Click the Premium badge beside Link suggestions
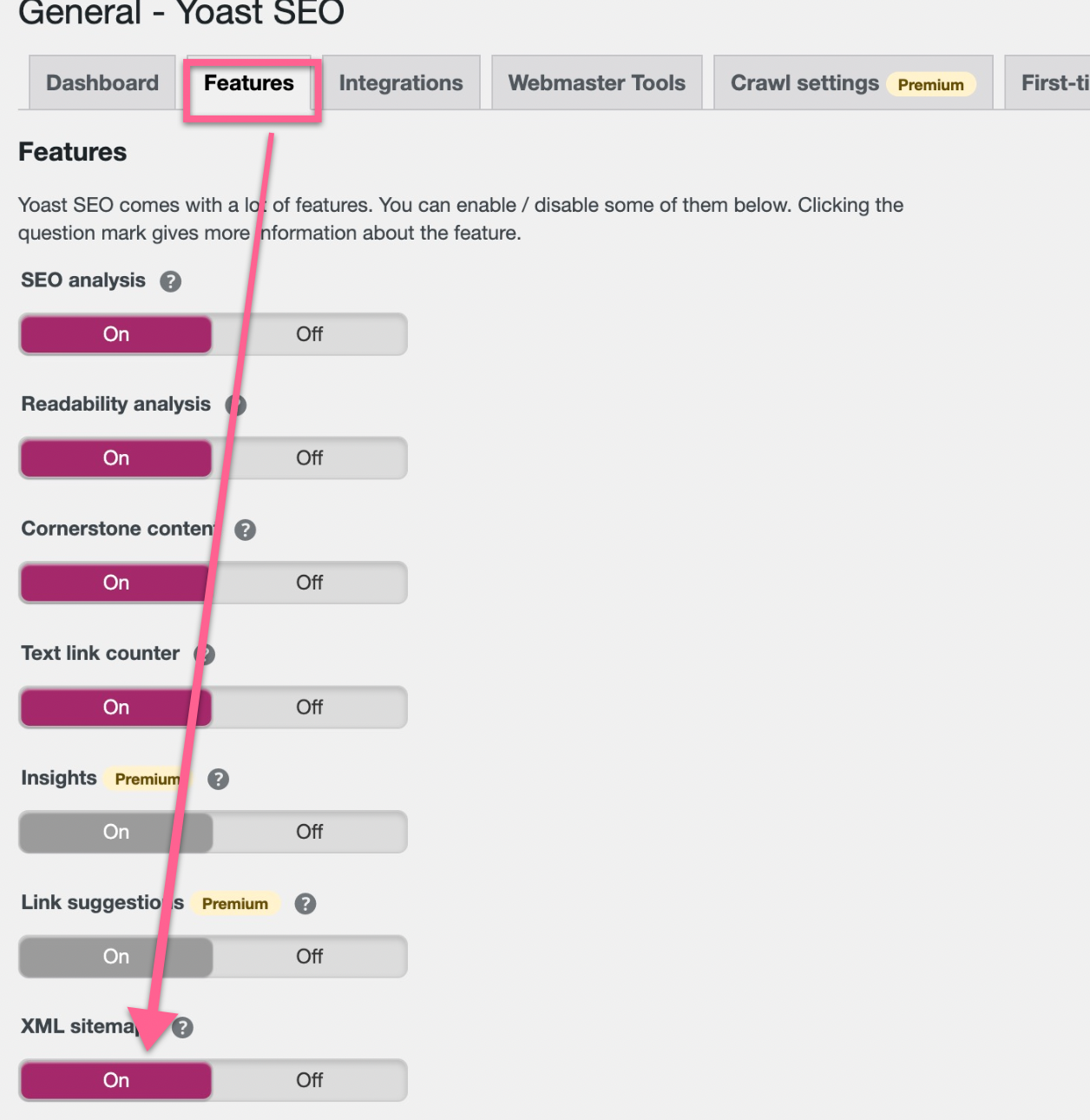The image size is (1090, 1120). click(x=235, y=904)
